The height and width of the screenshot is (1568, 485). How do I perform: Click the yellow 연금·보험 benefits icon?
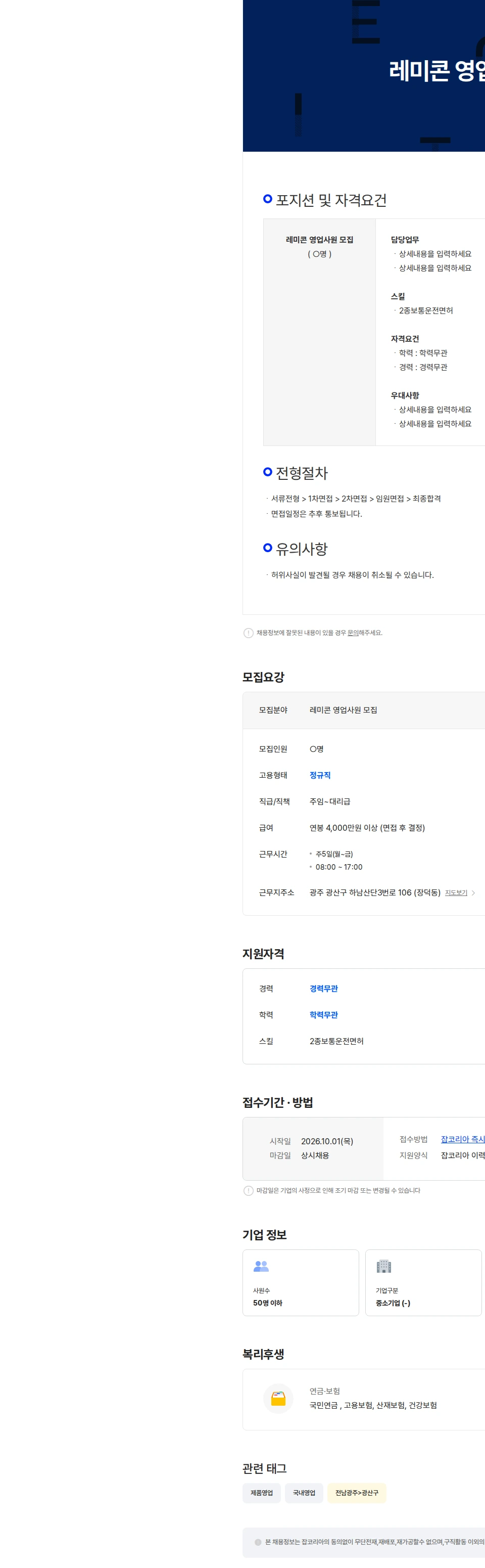coord(278,1399)
